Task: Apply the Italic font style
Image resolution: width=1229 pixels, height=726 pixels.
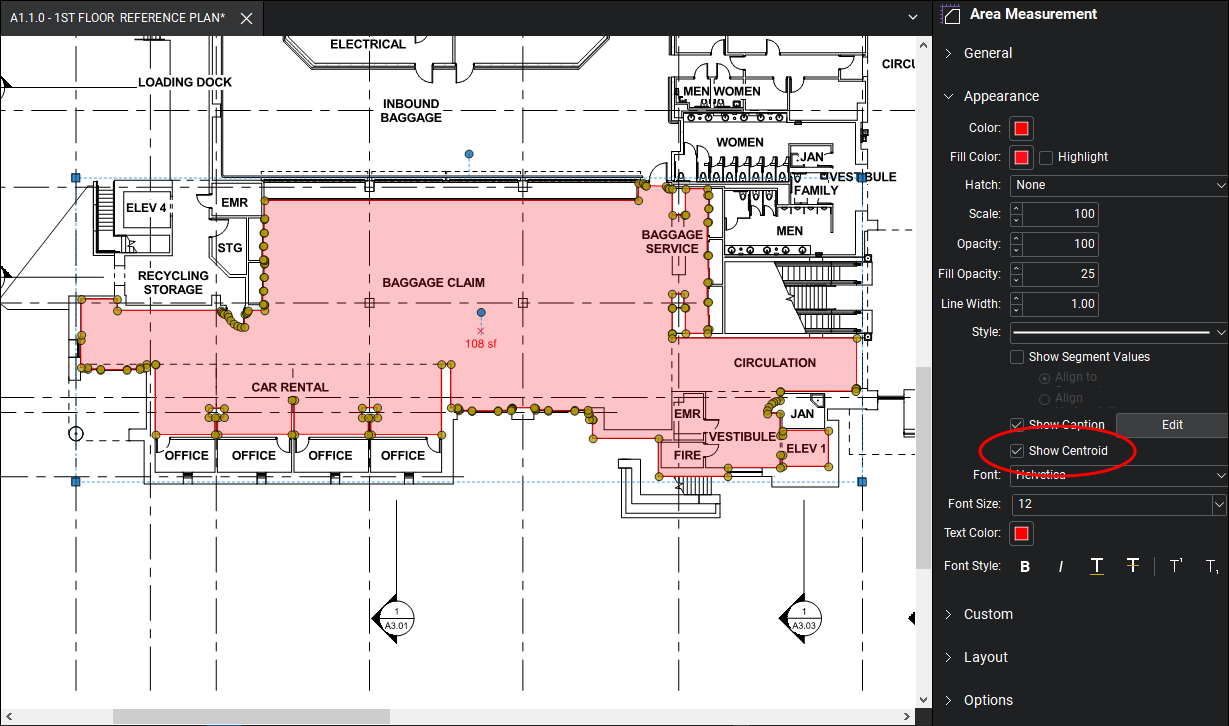Action: click(x=1061, y=567)
